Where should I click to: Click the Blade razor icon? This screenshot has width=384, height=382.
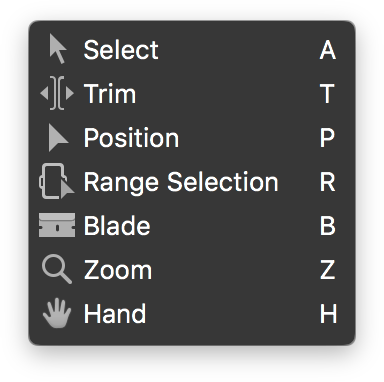coord(57,225)
